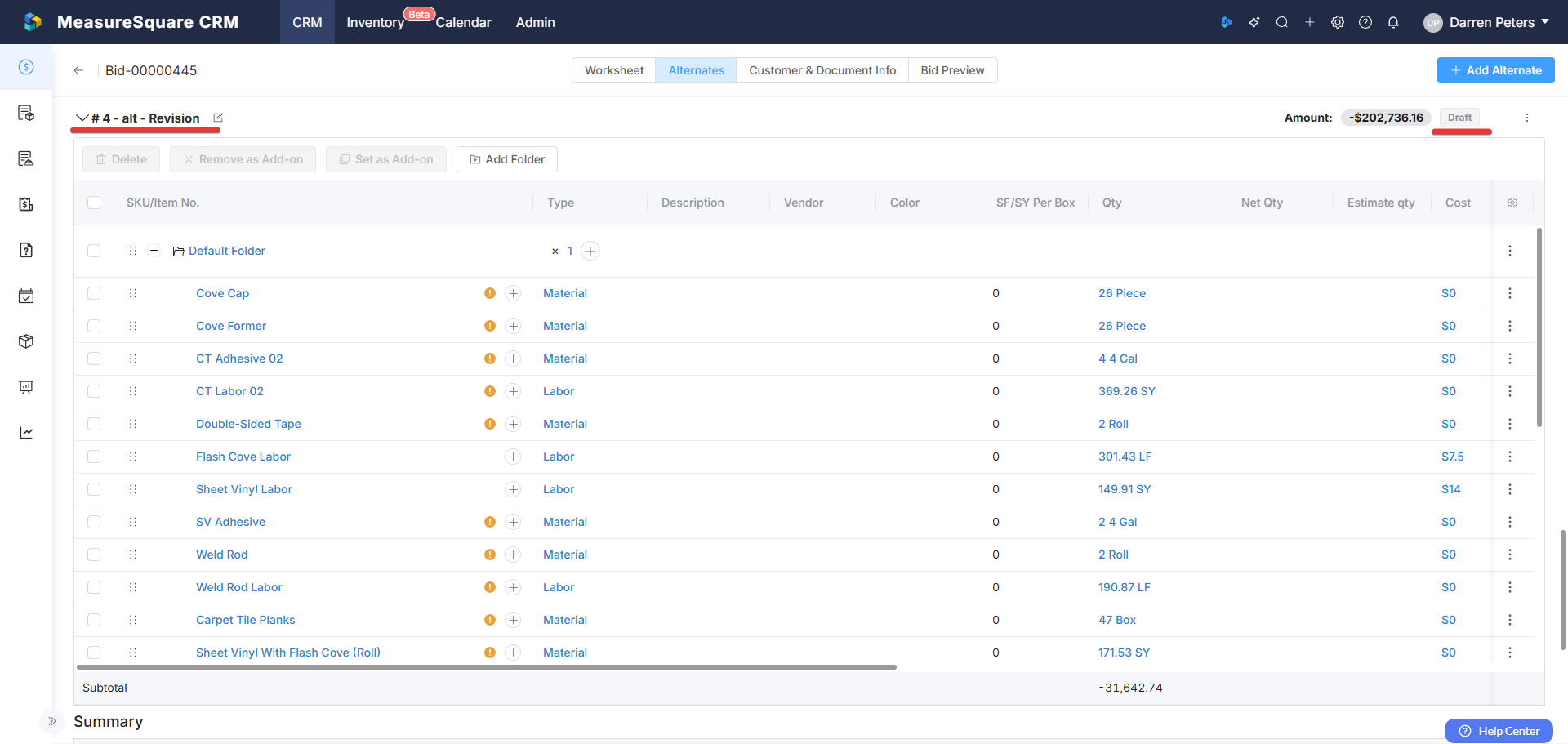
Task: Open the Bid Preview tab
Action: click(x=952, y=70)
